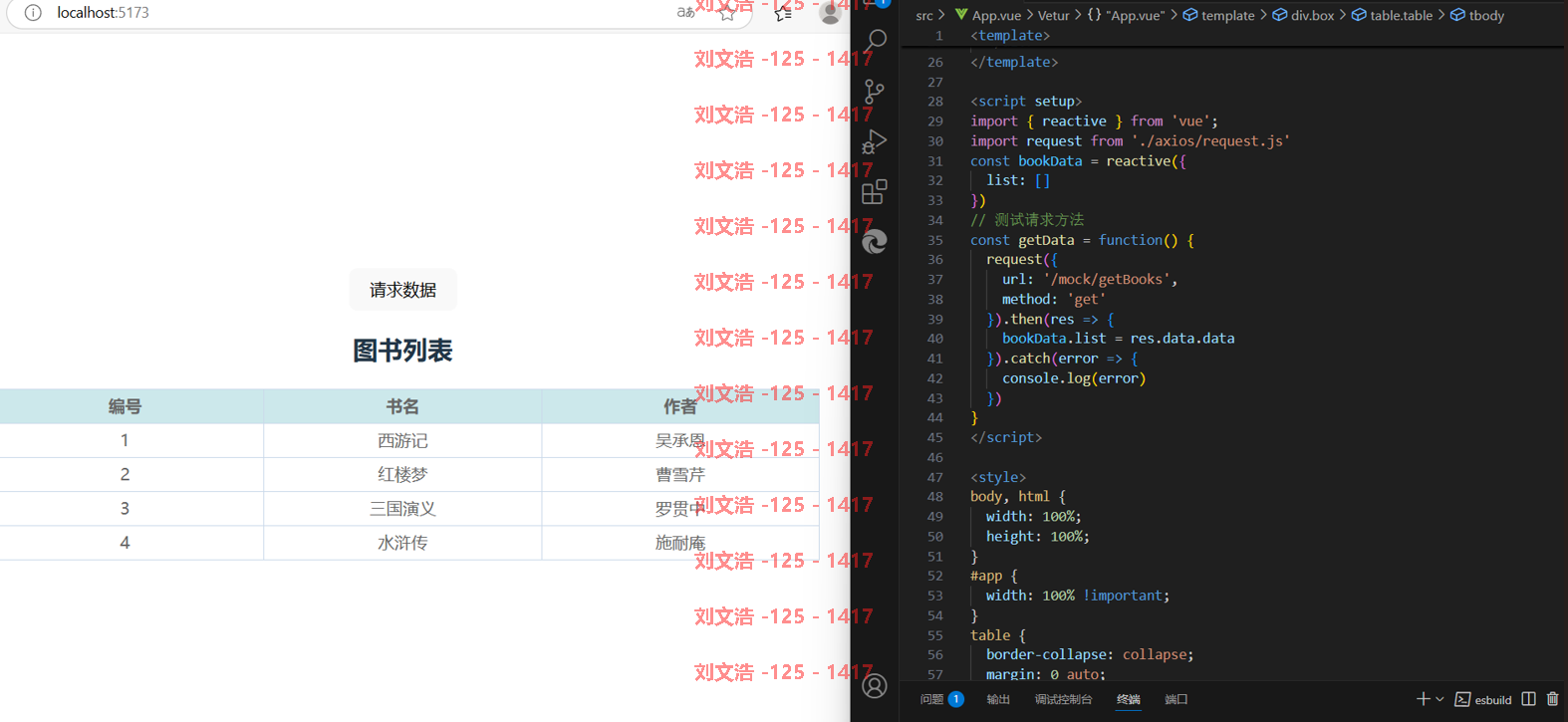This screenshot has height=722, width=1568.
Task: Click 曹雪芹 author cell
Action: click(680, 475)
